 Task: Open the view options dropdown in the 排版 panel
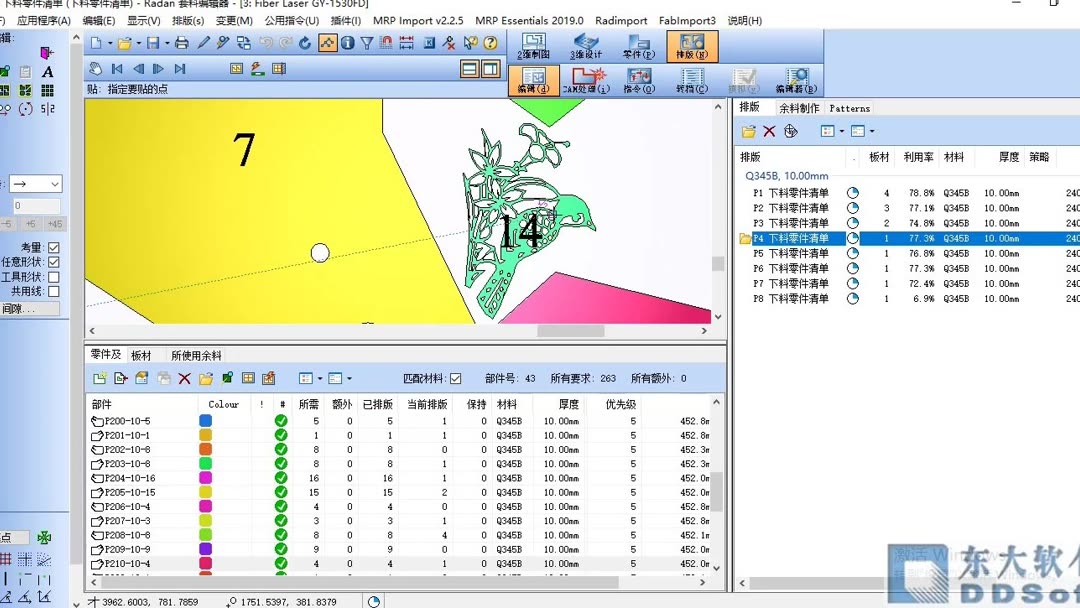tap(843, 130)
